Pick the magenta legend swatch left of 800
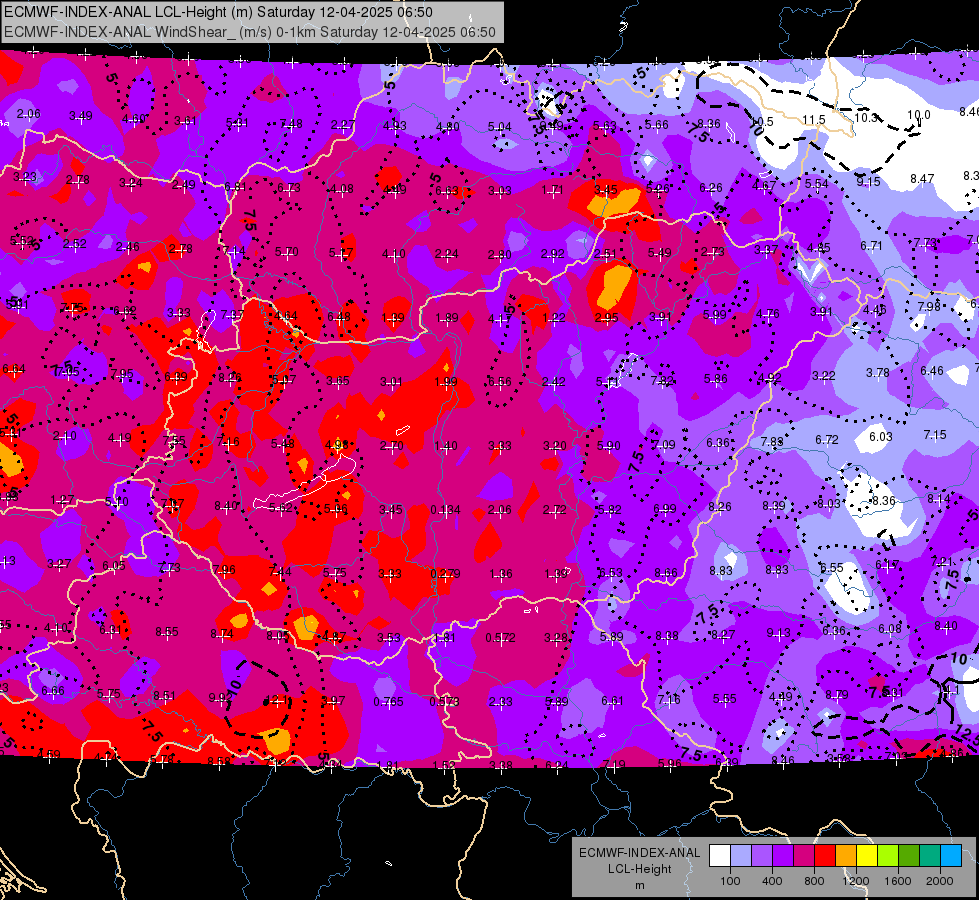 pyautogui.click(x=804, y=855)
